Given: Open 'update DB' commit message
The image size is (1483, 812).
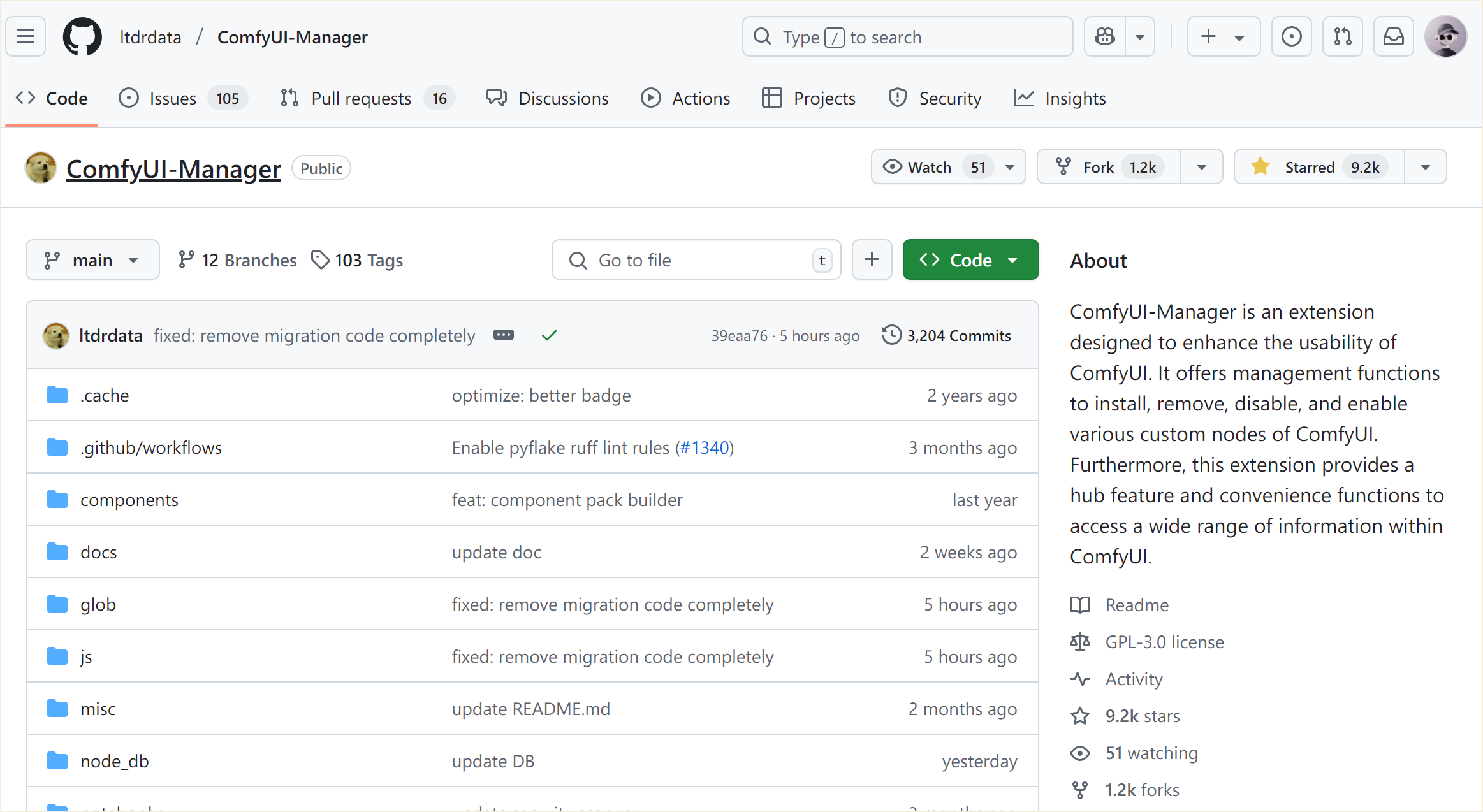Looking at the screenshot, I should tap(493, 761).
